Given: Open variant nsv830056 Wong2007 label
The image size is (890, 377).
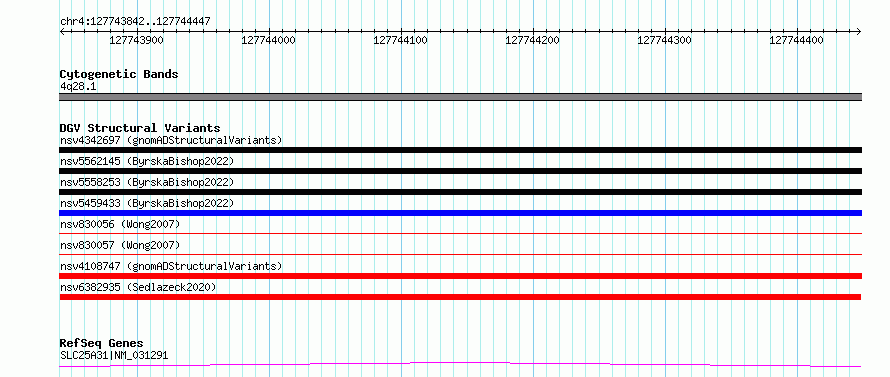Looking at the screenshot, I should 120,224.
